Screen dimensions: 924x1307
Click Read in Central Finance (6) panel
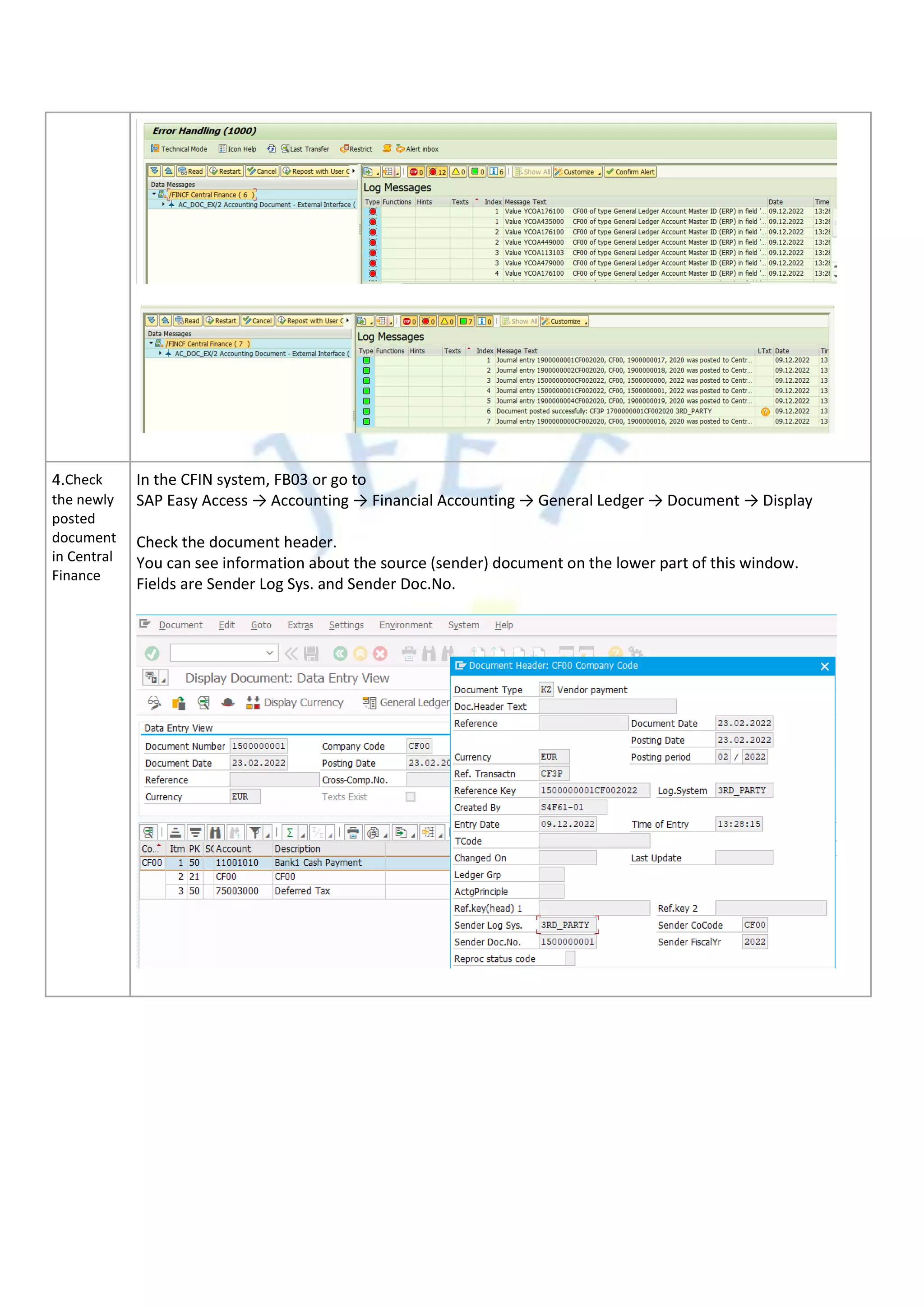click(x=190, y=171)
